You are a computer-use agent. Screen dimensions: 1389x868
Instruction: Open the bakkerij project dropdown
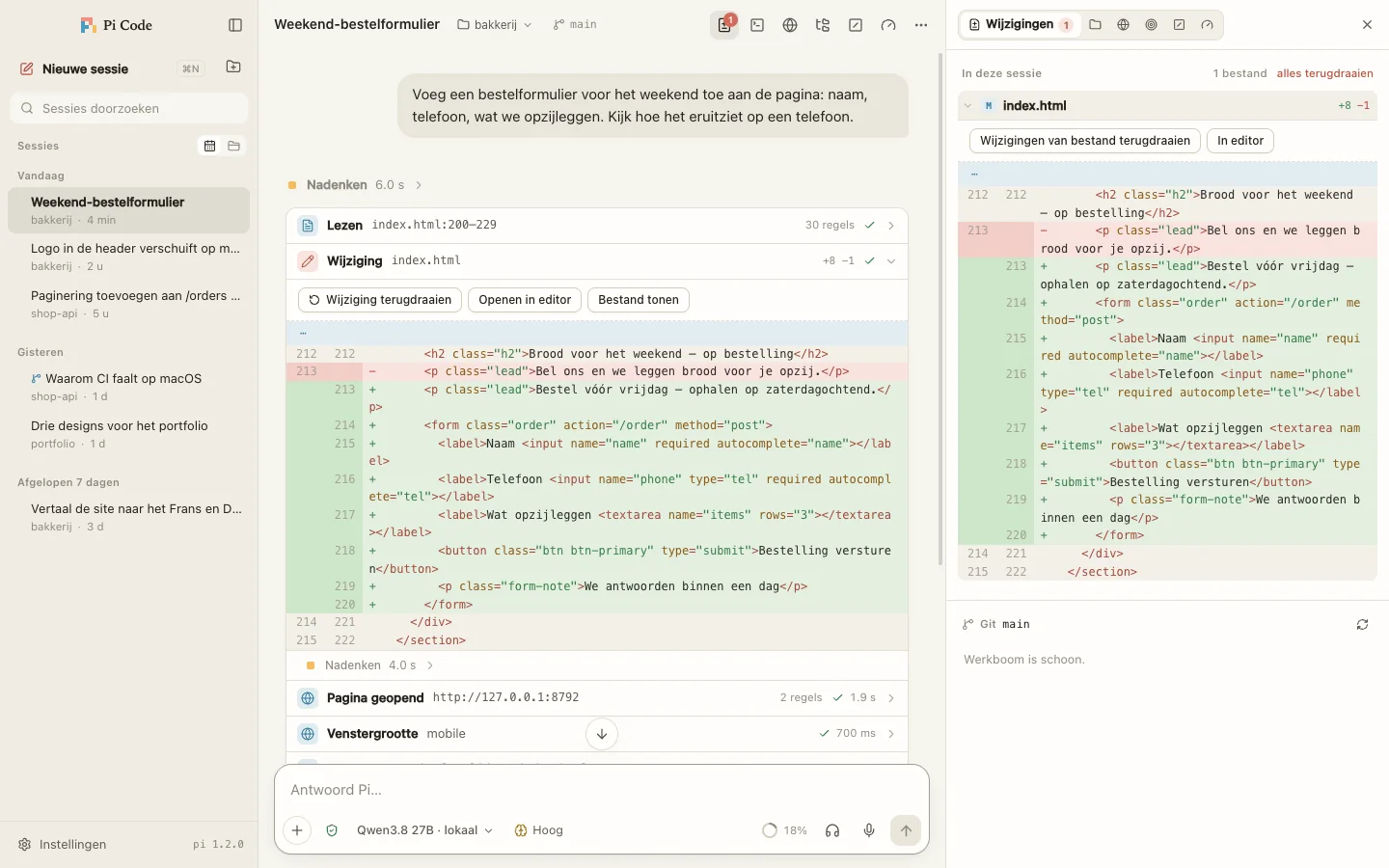click(494, 25)
